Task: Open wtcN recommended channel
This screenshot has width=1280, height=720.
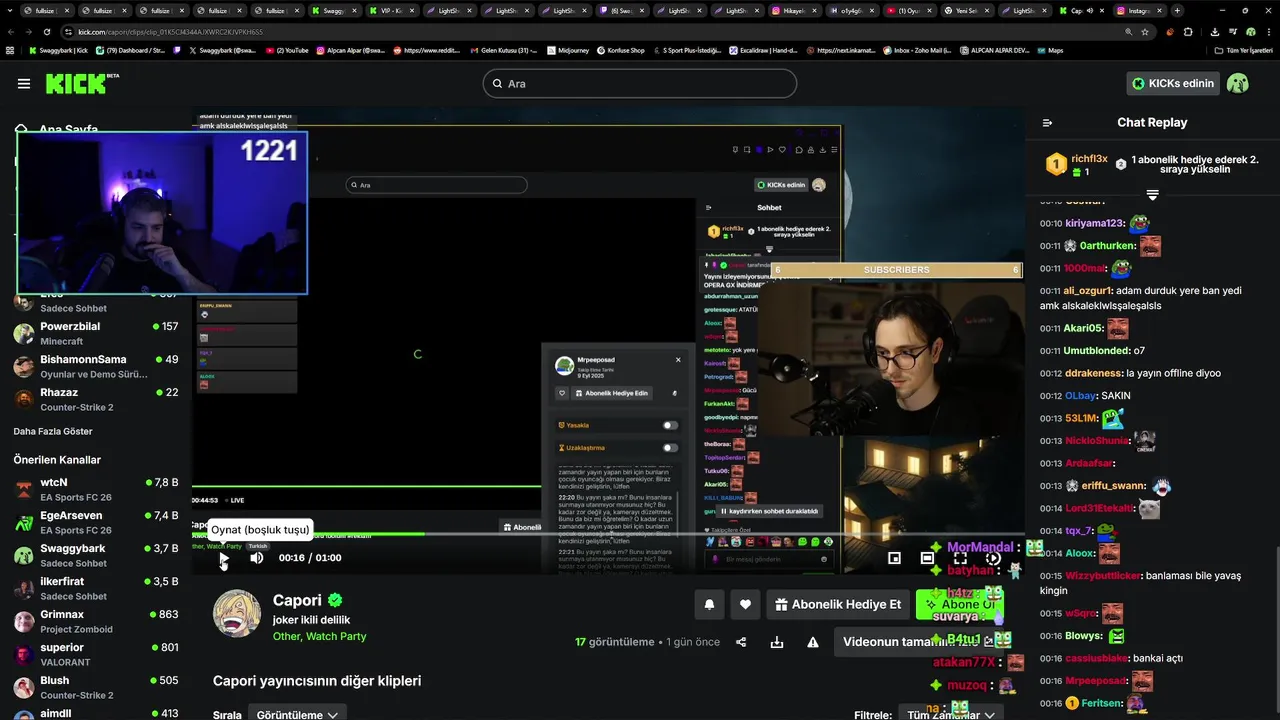Action: point(95,489)
